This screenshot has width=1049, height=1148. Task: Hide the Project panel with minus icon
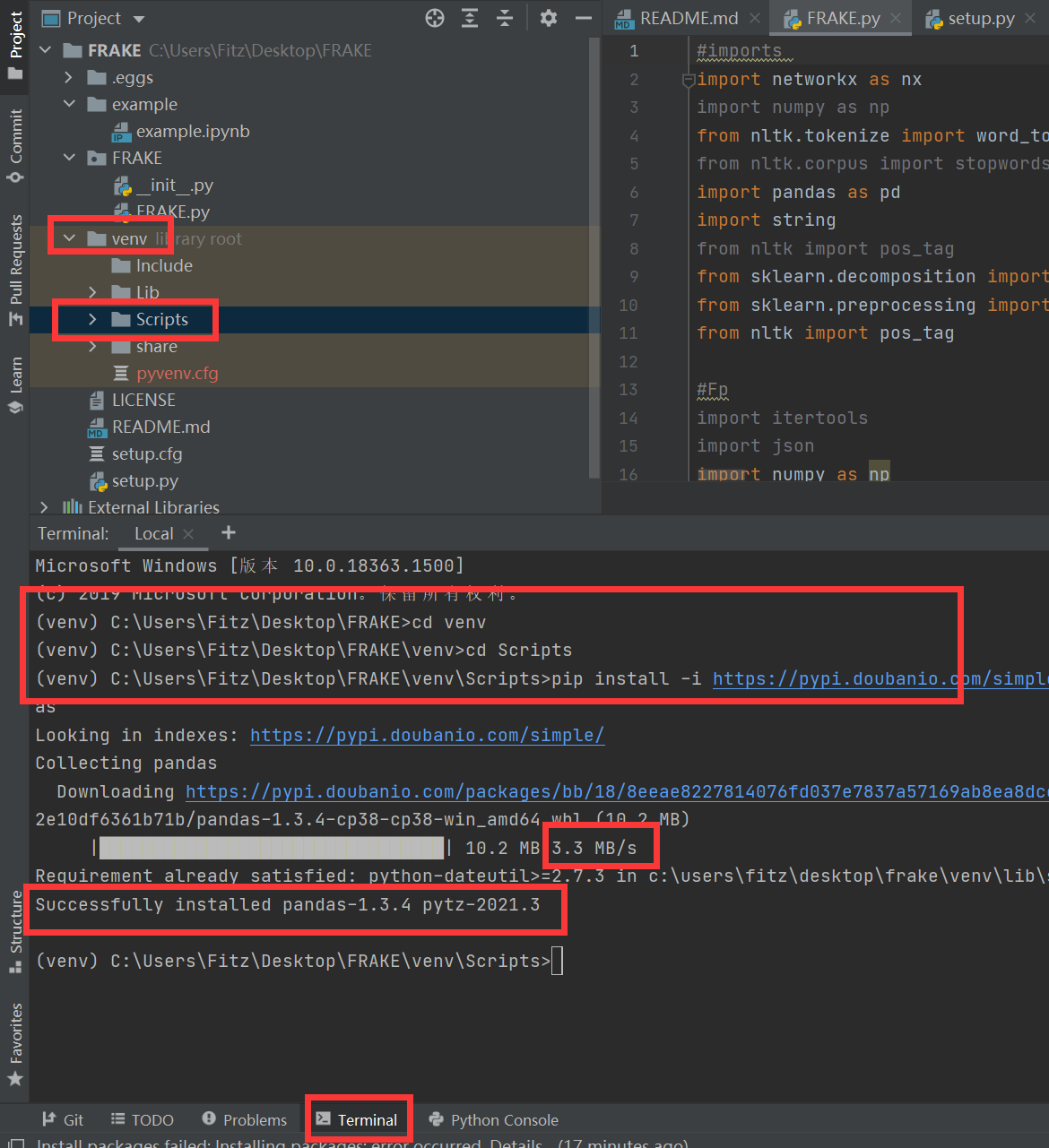[584, 18]
